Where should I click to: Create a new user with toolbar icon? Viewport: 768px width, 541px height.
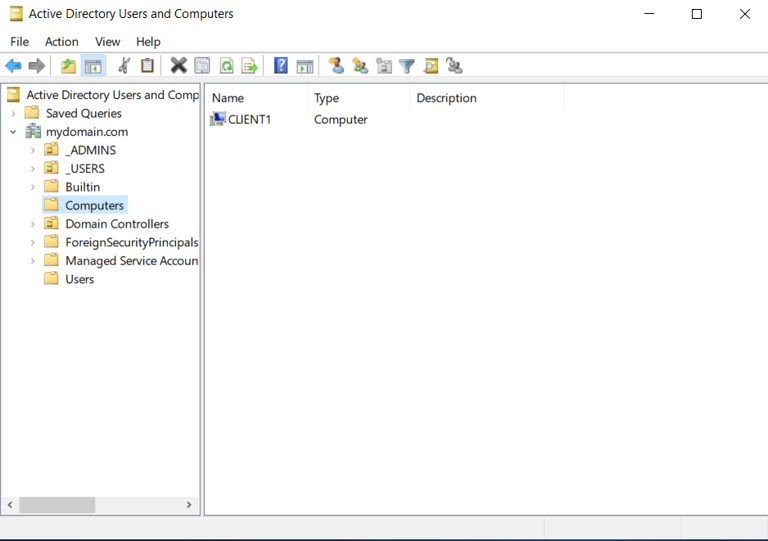336,66
